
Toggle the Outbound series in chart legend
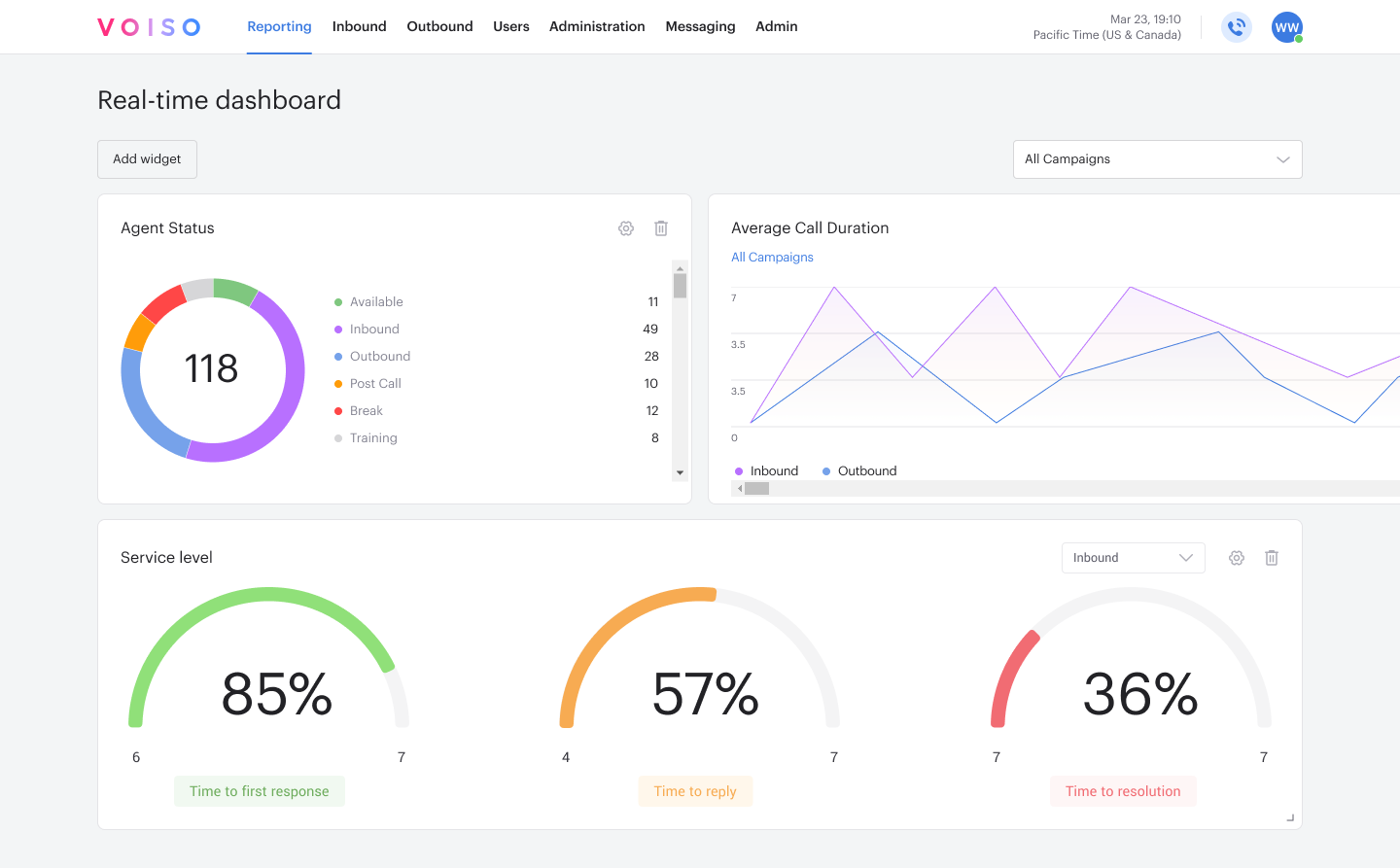[x=859, y=471]
